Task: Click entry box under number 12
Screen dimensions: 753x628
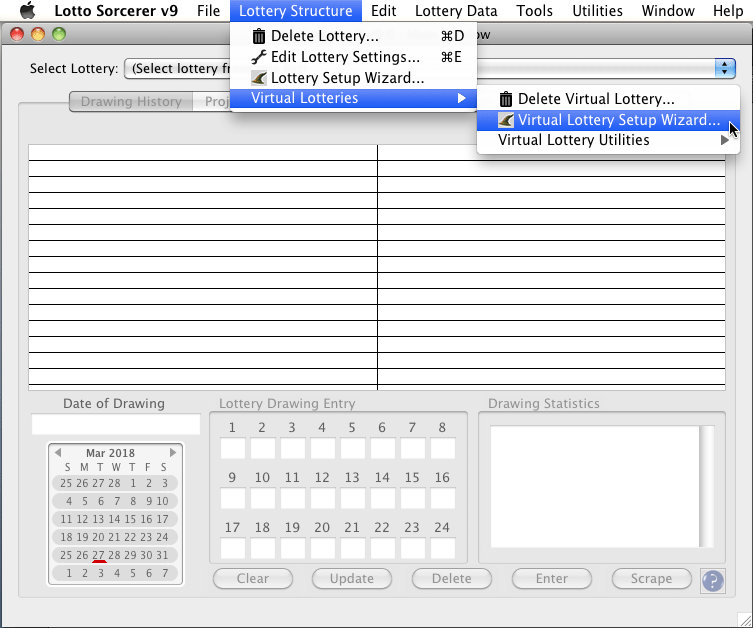Action: tap(322, 498)
